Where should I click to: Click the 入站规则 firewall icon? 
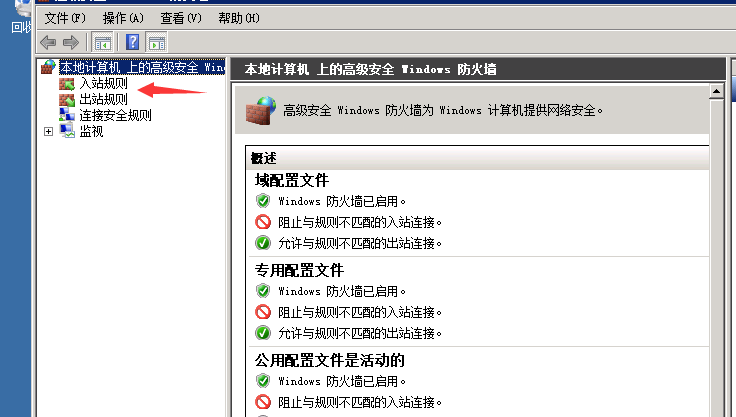(67, 84)
